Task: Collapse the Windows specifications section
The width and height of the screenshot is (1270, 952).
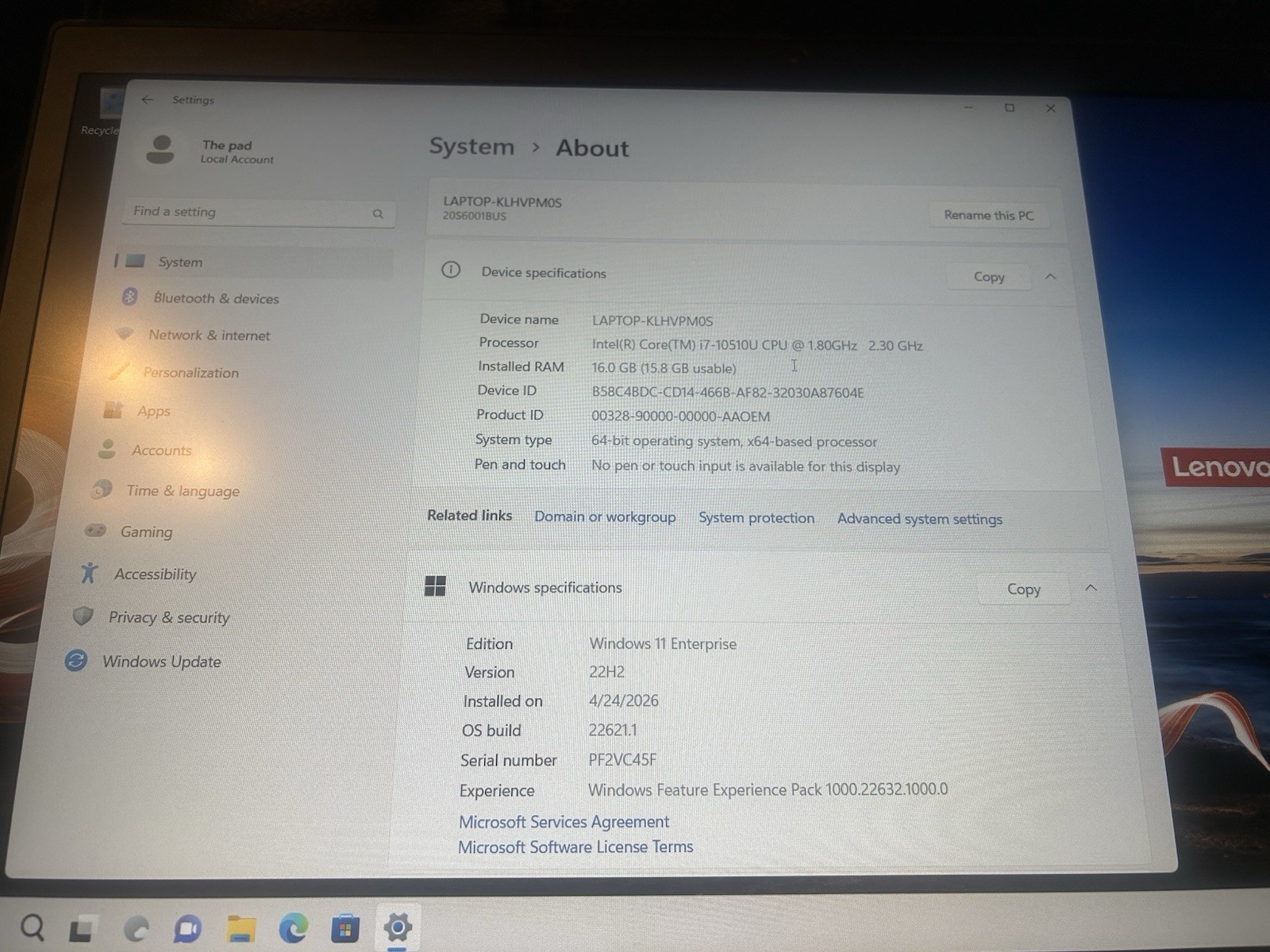Action: tap(1091, 588)
